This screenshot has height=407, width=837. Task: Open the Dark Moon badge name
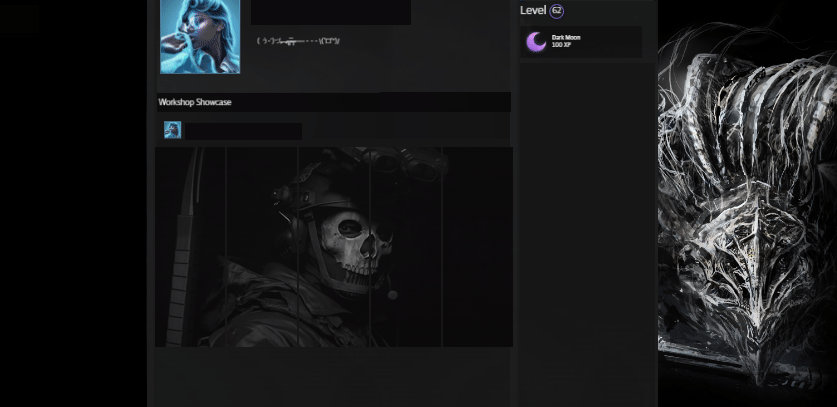click(566, 37)
